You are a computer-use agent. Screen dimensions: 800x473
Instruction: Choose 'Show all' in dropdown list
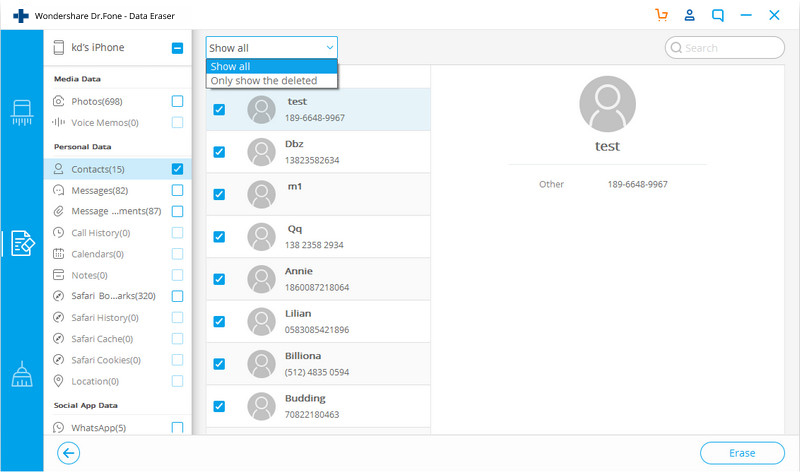click(x=271, y=66)
